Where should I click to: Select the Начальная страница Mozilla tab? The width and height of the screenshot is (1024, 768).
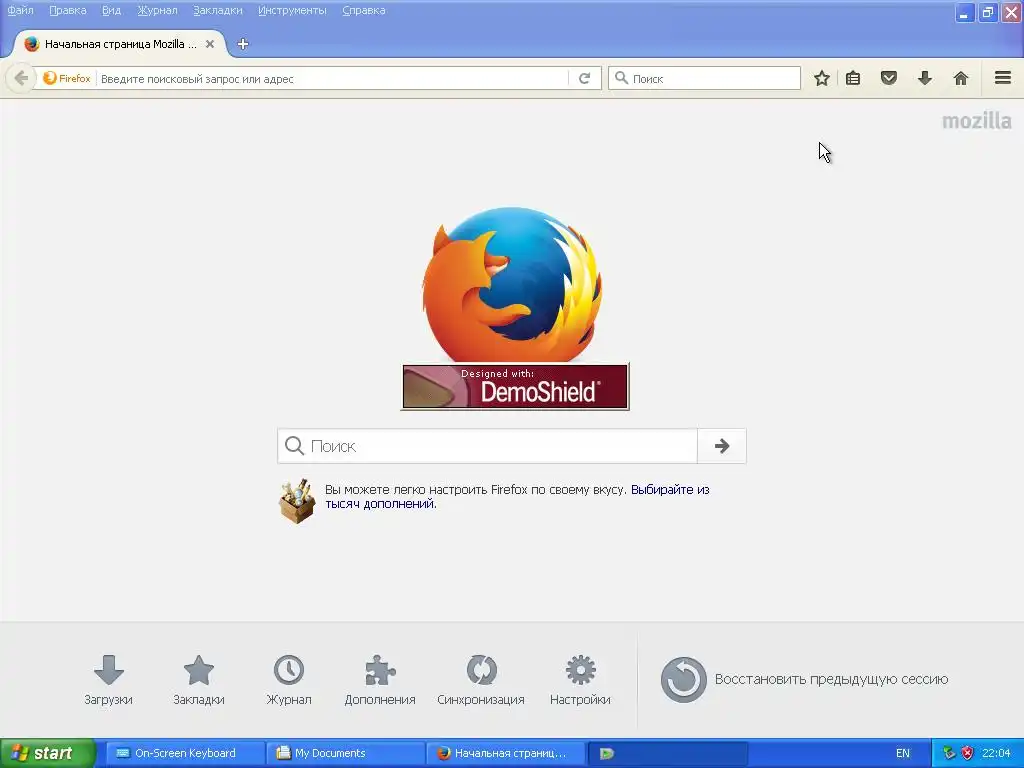119,44
